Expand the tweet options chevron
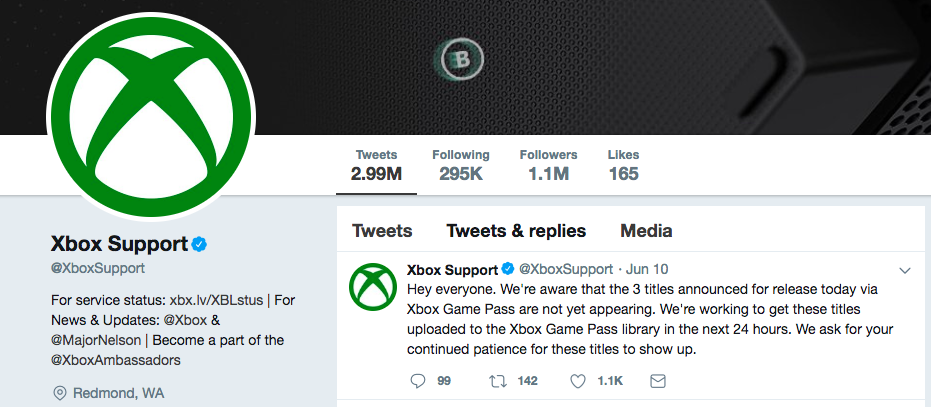 point(905,270)
